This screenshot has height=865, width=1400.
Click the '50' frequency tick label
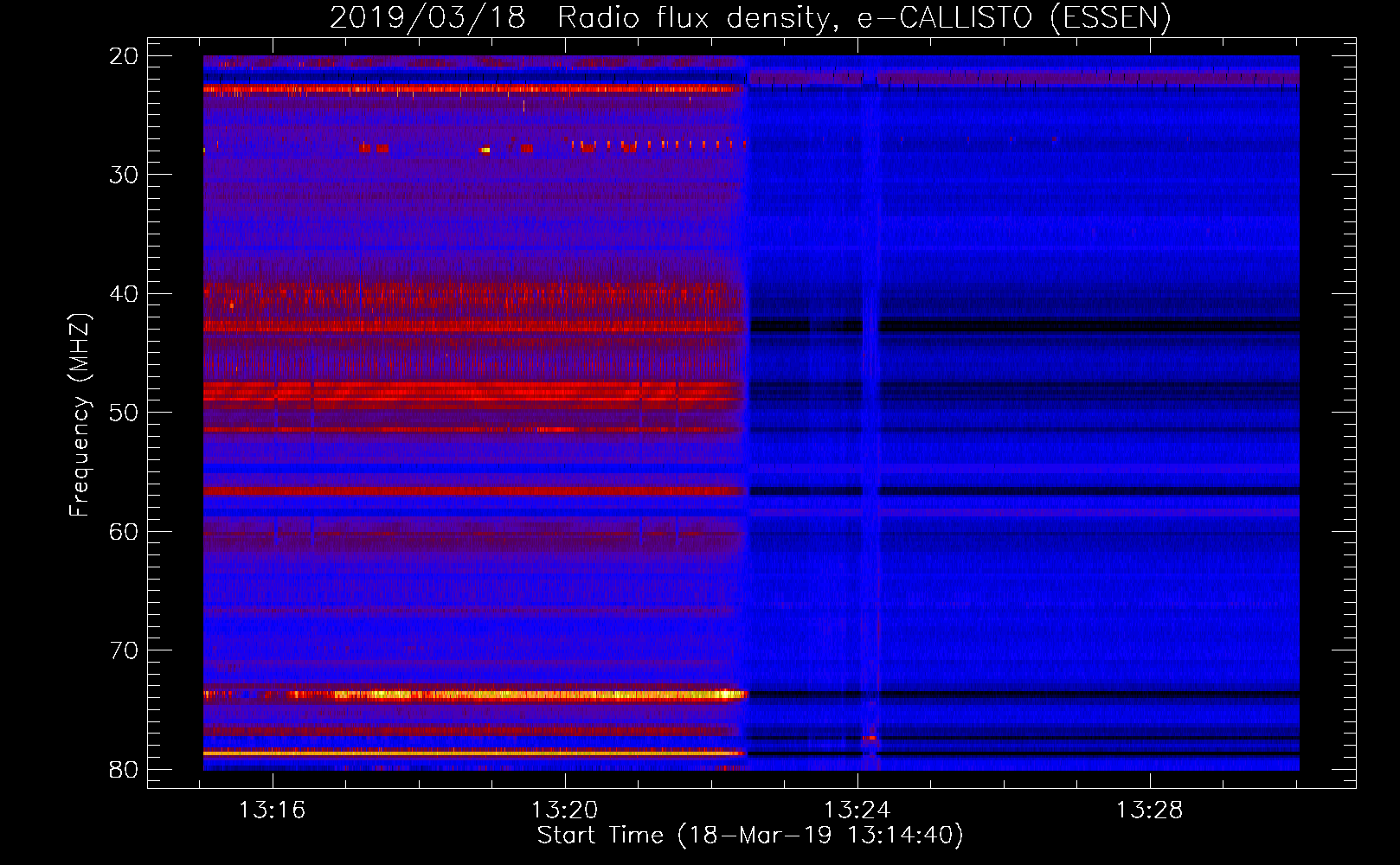click(124, 413)
